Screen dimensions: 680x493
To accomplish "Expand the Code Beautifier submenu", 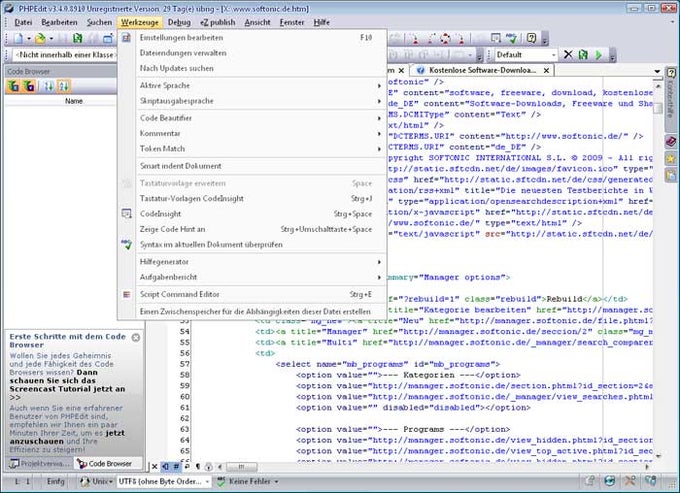I will [252, 118].
